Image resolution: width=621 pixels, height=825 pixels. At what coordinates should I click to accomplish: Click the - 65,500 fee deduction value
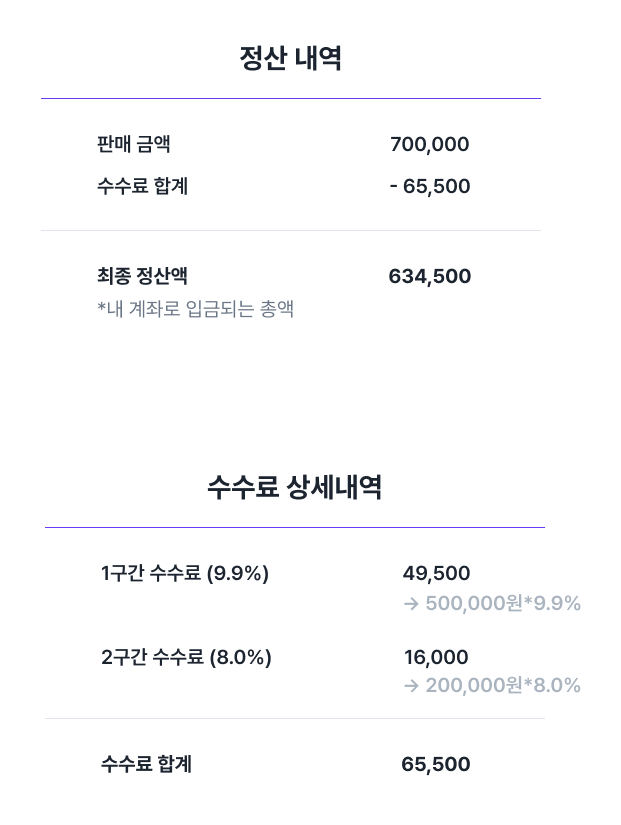point(430,186)
